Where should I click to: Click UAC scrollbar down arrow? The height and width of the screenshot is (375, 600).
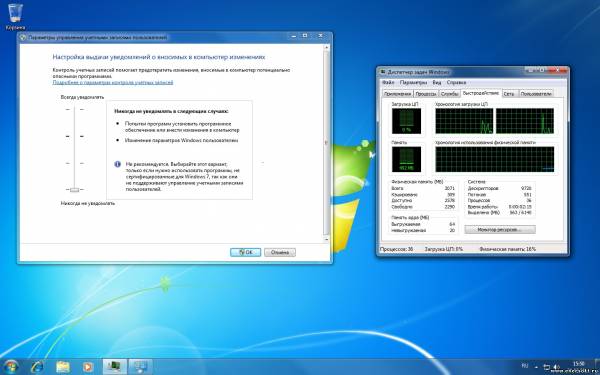pyautogui.click(x=326, y=240)
